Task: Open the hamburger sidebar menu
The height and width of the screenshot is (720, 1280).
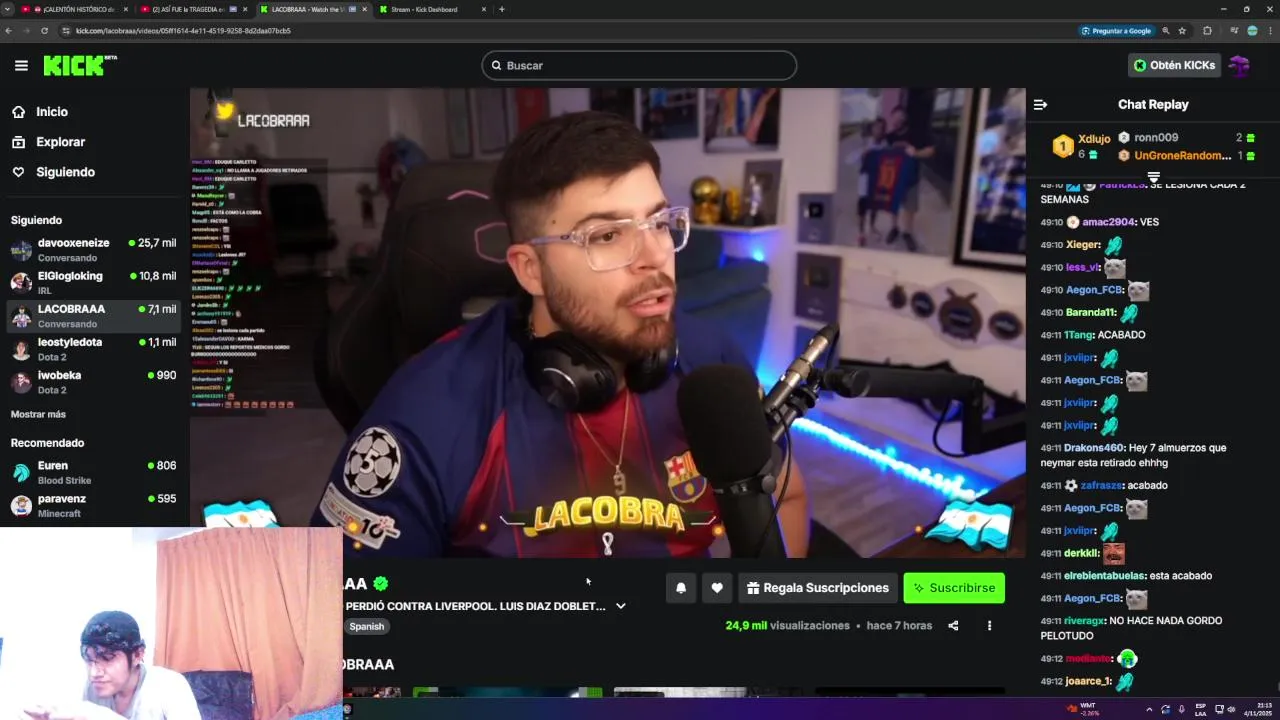Action: tap(21, 65)
